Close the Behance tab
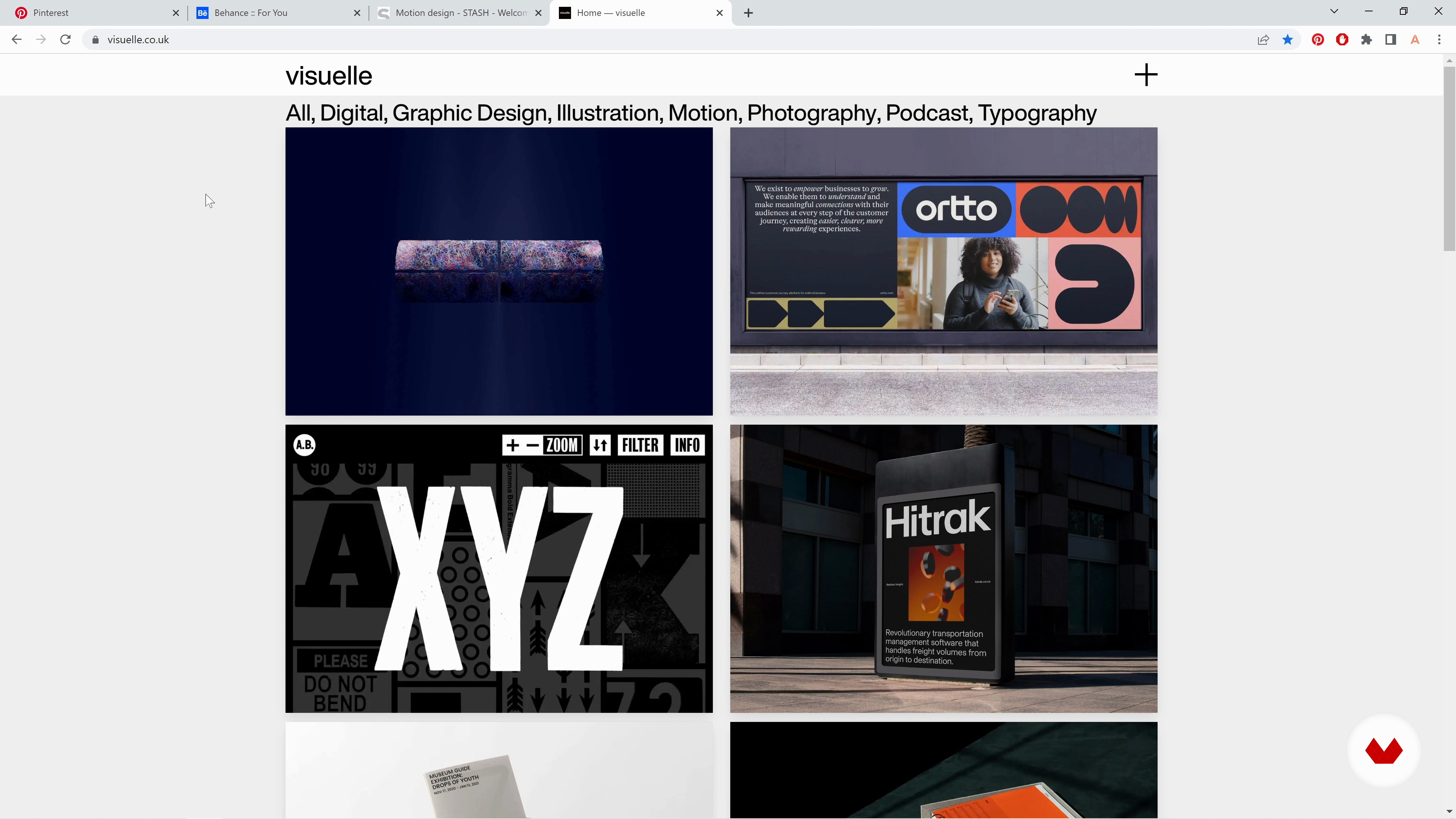Screen dimensions: 1456x819 [357, 13]
